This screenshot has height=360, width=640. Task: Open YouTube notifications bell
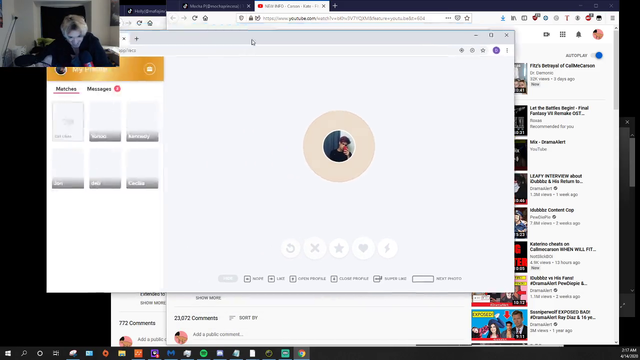click(578, 35)
